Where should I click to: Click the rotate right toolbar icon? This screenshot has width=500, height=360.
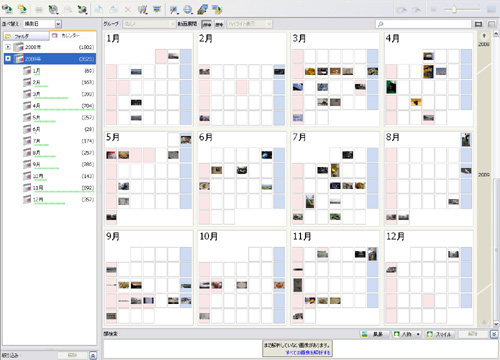tap(114, 9)
